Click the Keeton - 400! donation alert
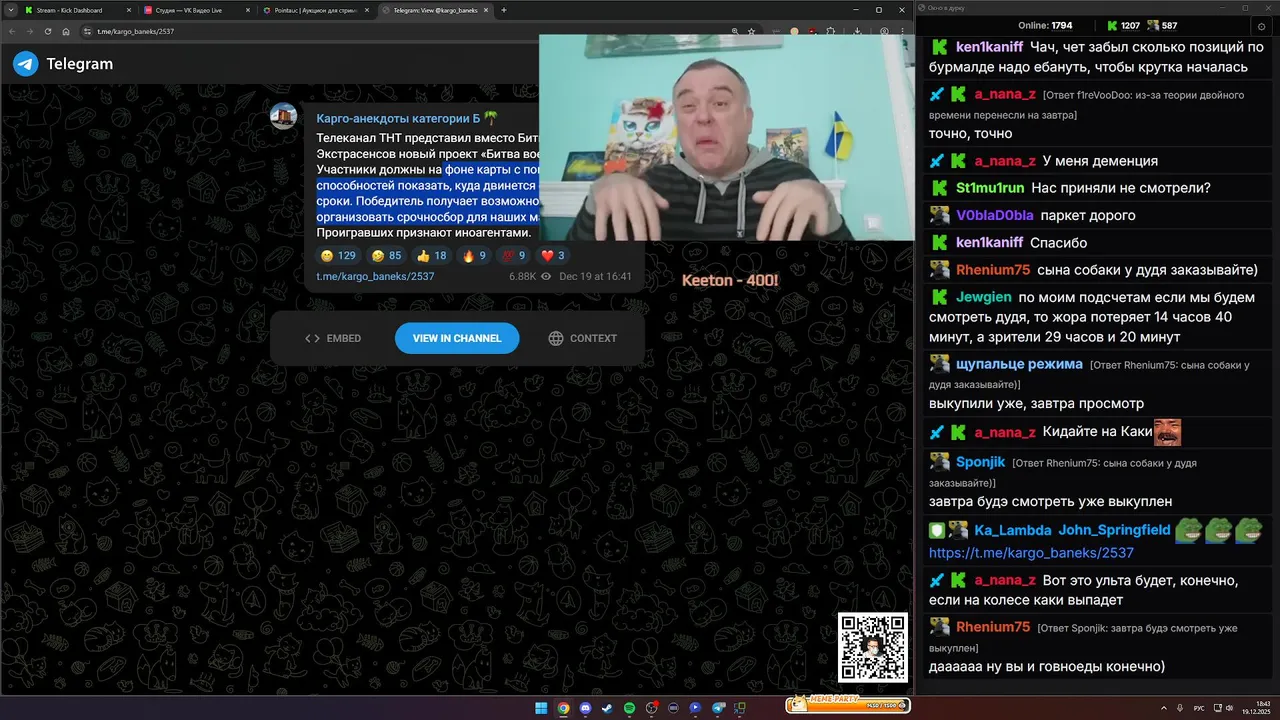Screen dimensions: 1280x720 pyautogui.click(x=730, y=280)
